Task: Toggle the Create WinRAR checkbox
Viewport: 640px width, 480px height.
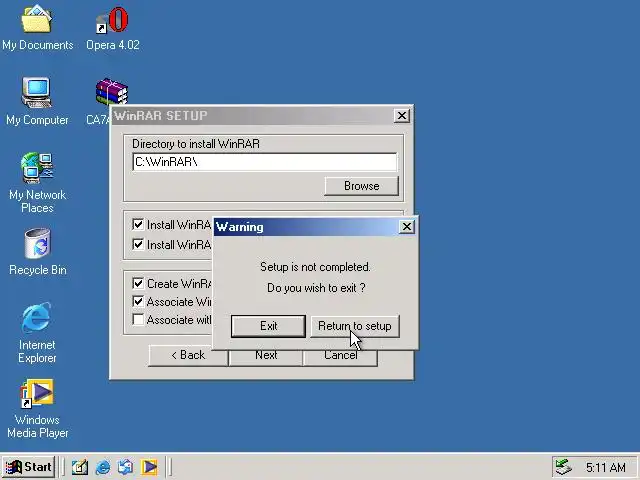Action: tap(138, 283)
